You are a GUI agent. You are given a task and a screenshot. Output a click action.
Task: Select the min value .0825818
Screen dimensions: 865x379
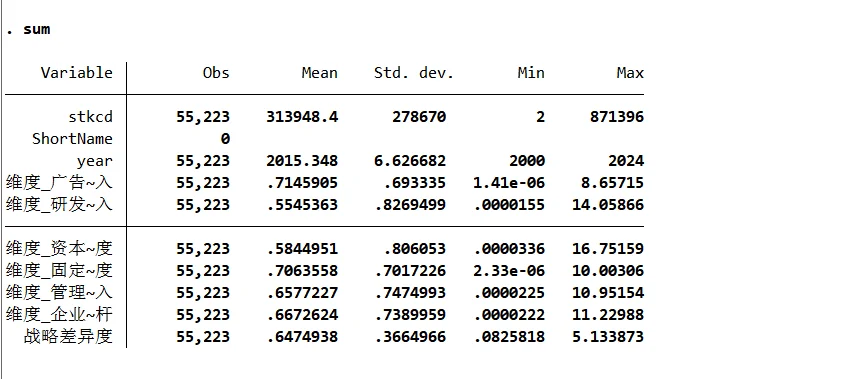509,337
